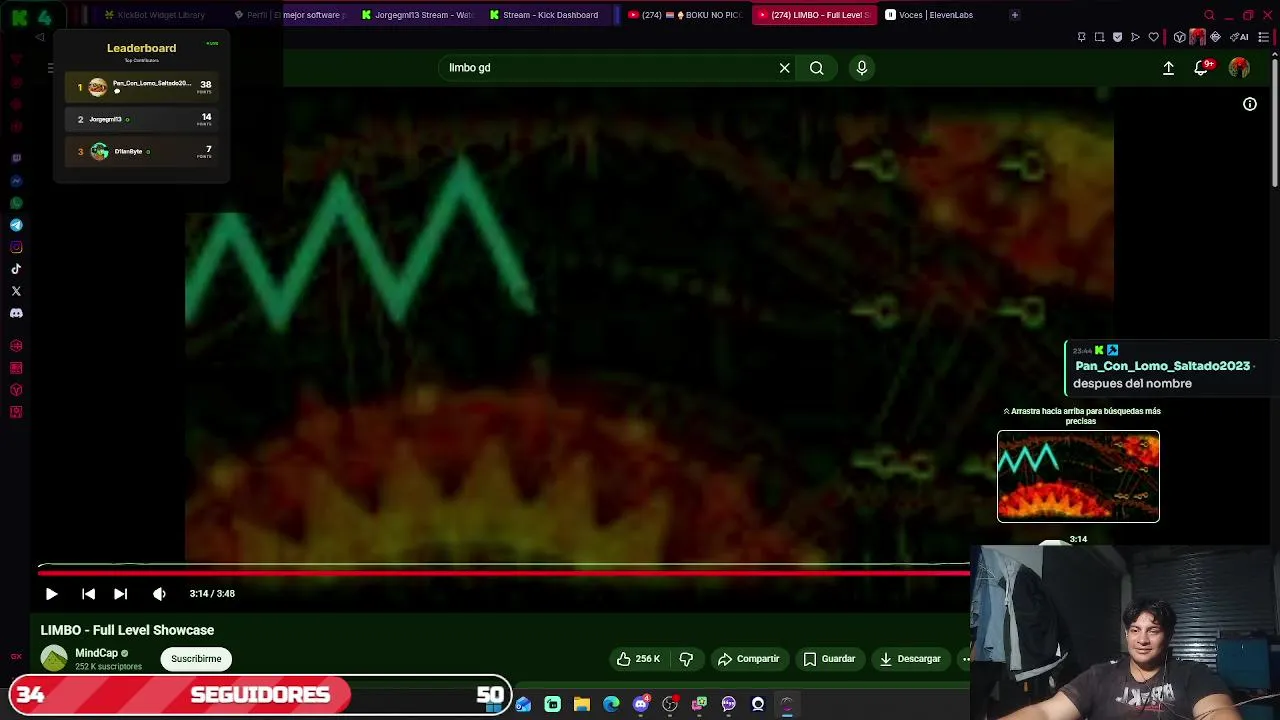Click the YouTube search magnifier button
The height and width of the screenshot is (720, 1280).
point(817,68)
